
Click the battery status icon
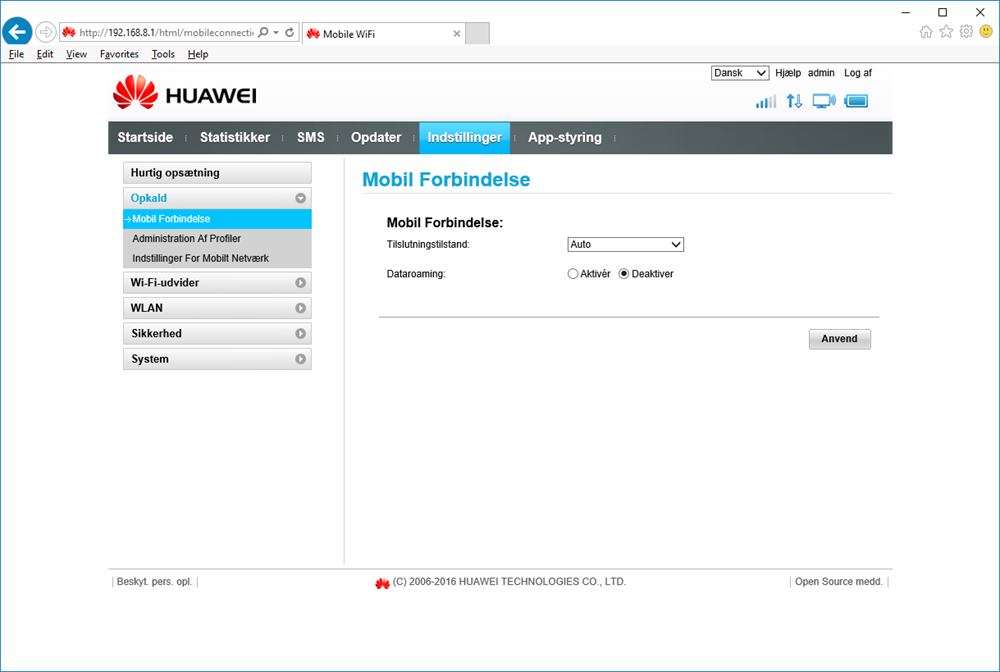tap(857, 101)
